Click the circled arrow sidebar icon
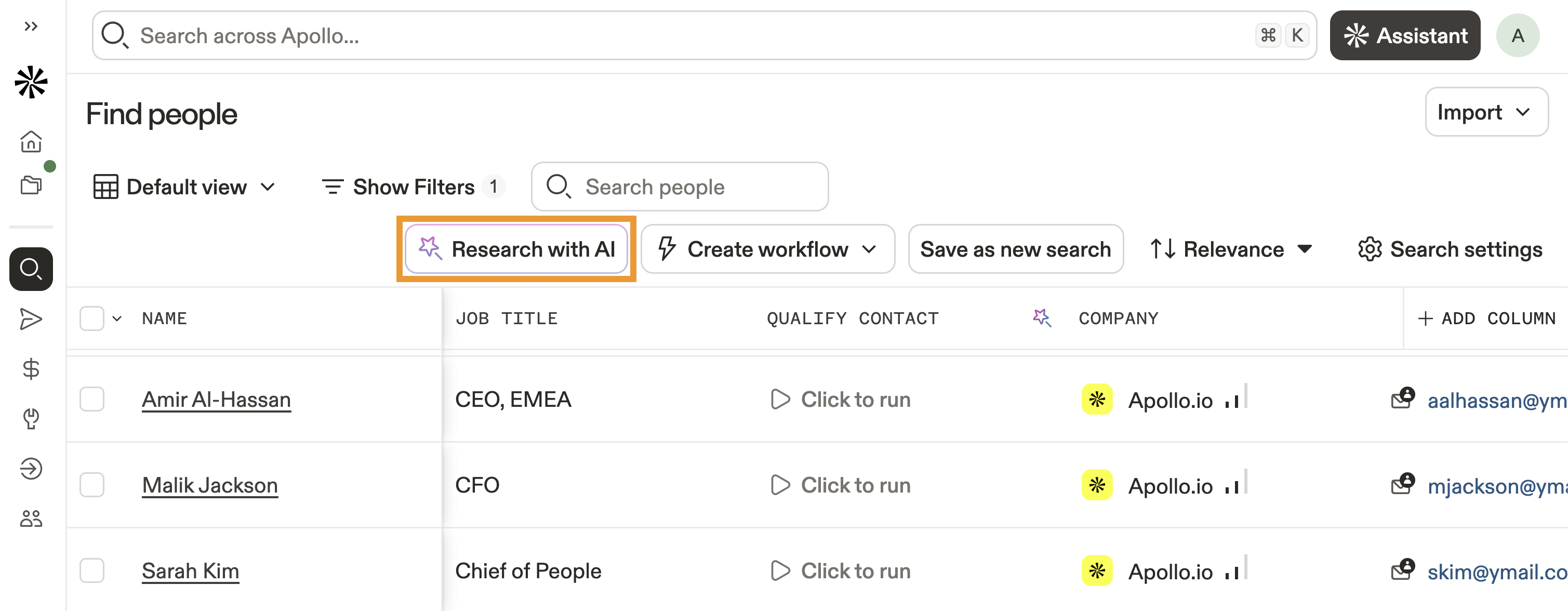This screenshot has height=611, width=1568. tap(31, 469)
